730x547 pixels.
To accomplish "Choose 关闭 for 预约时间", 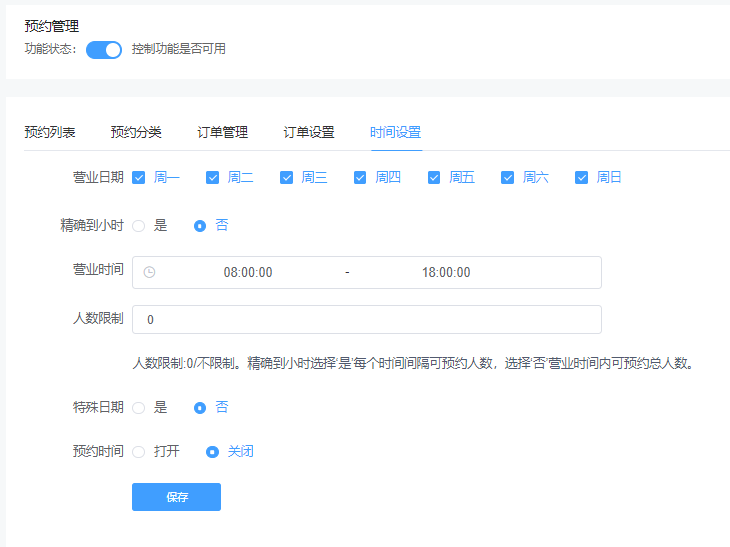I will click(212, 452).
